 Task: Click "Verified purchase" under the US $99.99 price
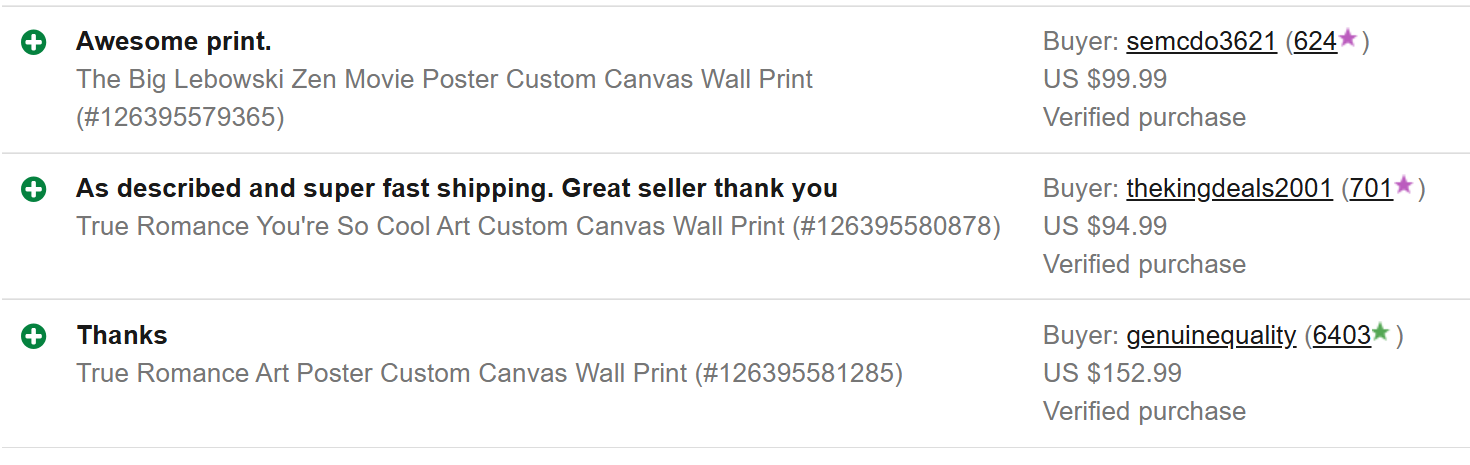[1144, 117]
